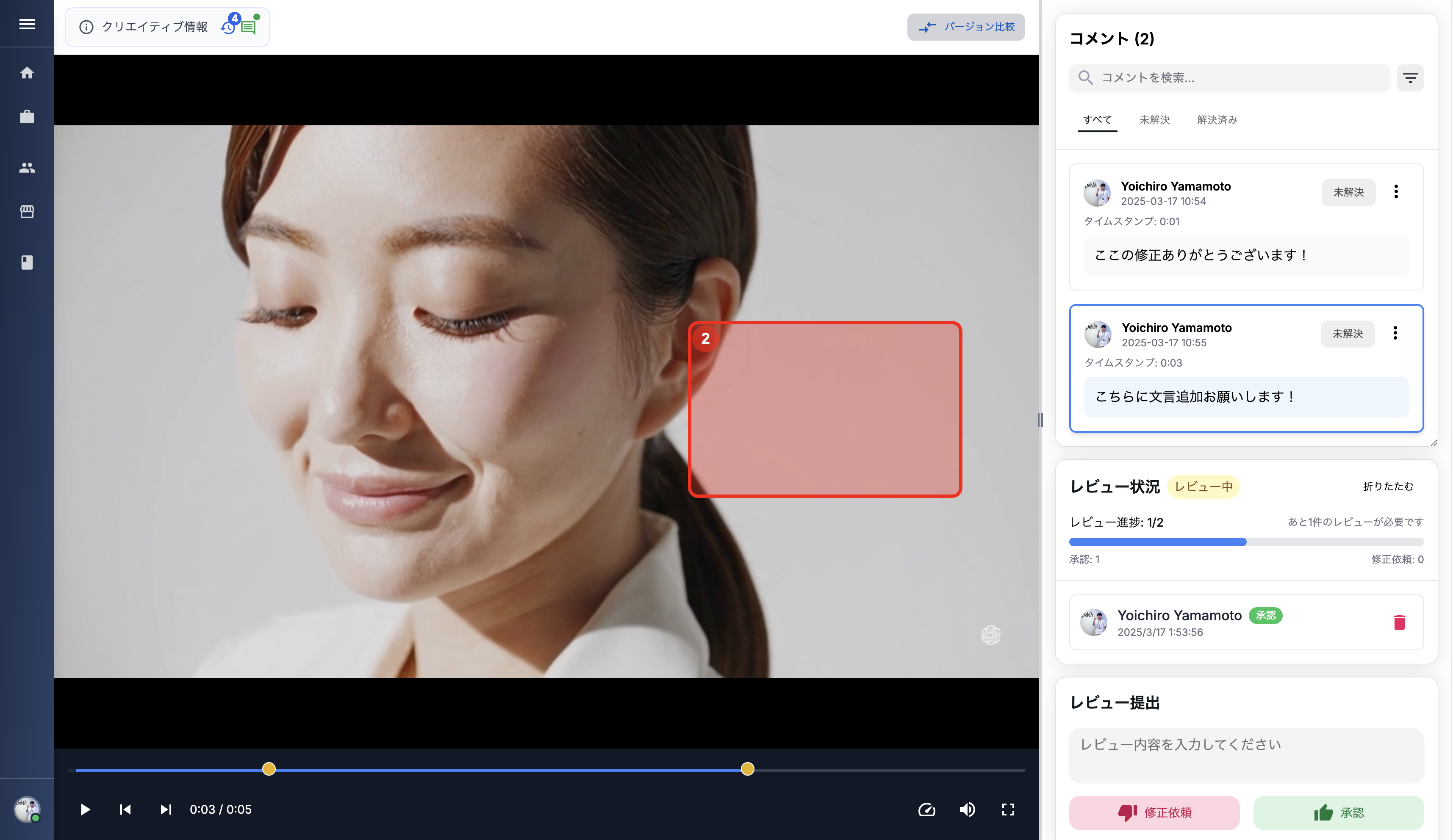Viewport: 1453px width, 840px height.
Task: Go to the home page icon
Action: [27, 73]
